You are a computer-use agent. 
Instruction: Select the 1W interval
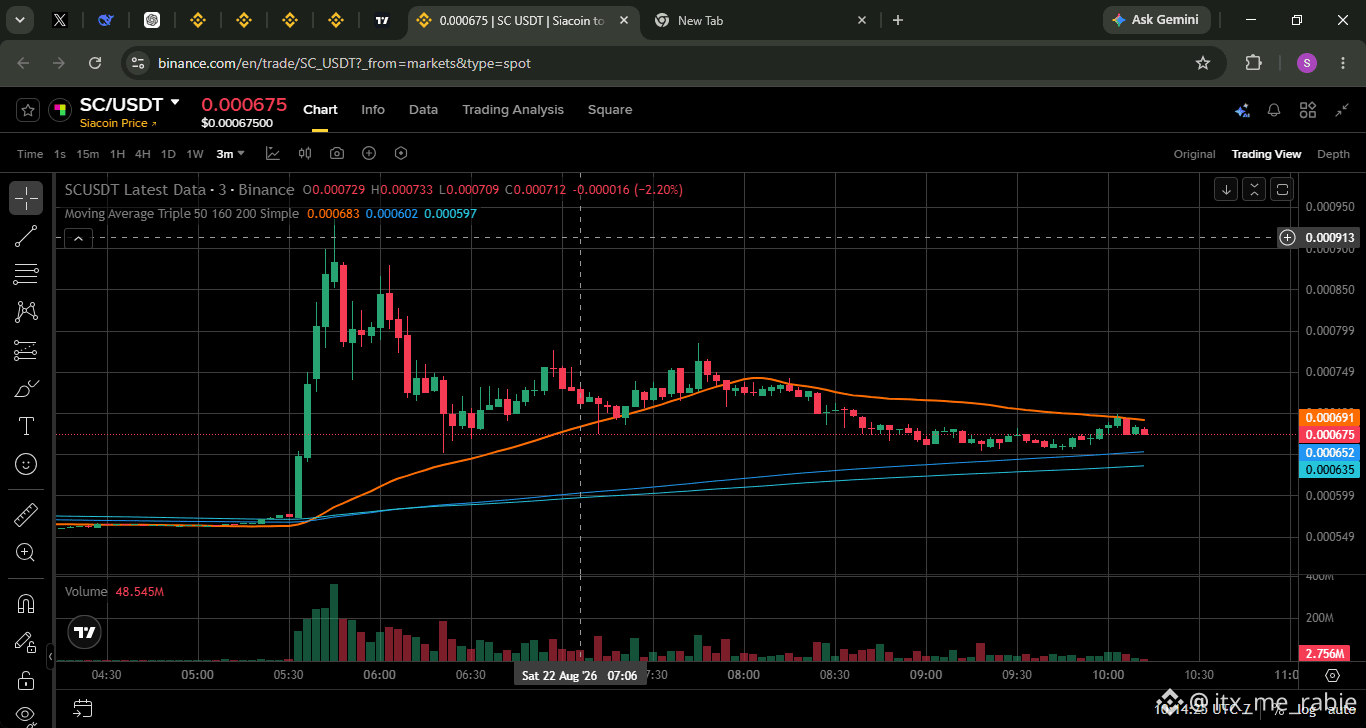195,154
